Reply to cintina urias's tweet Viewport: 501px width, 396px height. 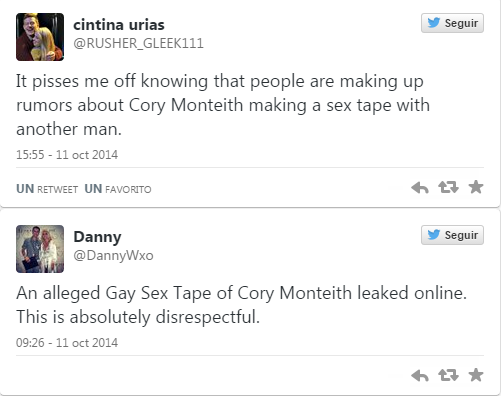click(420, 188)
